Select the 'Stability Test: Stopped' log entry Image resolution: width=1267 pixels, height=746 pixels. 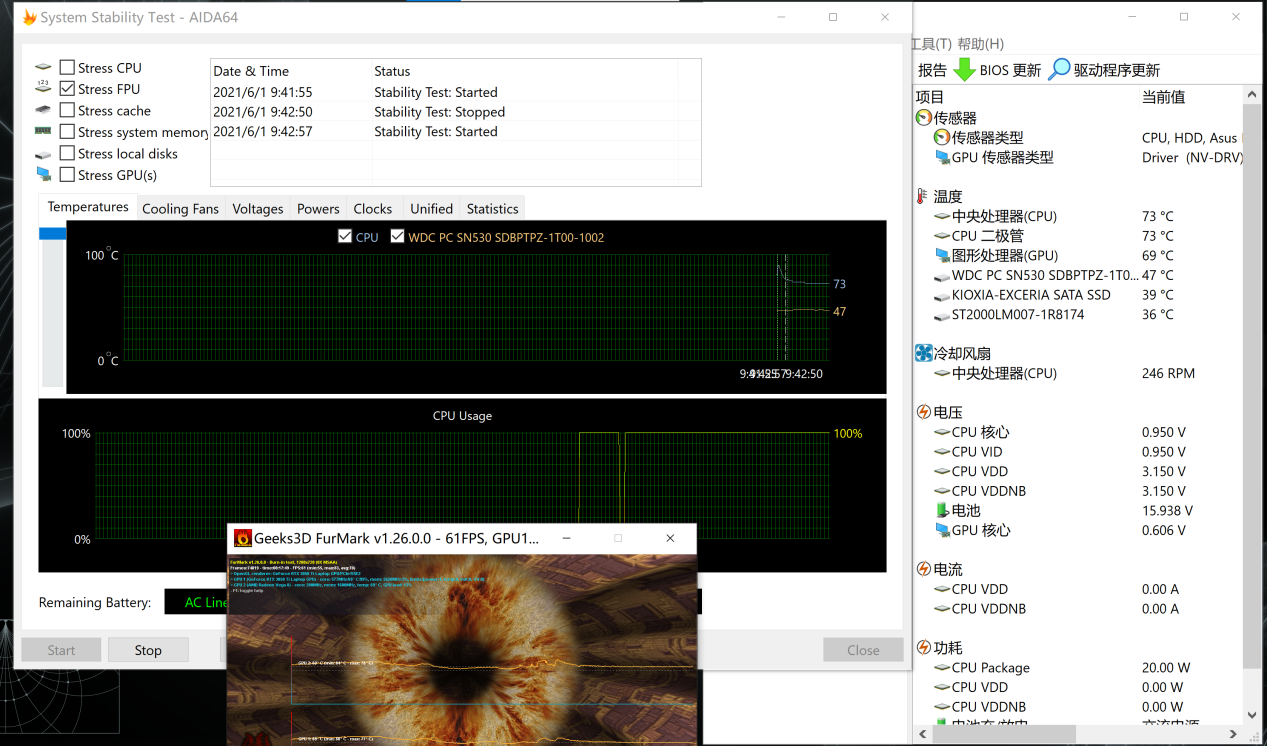click(455, 112)
